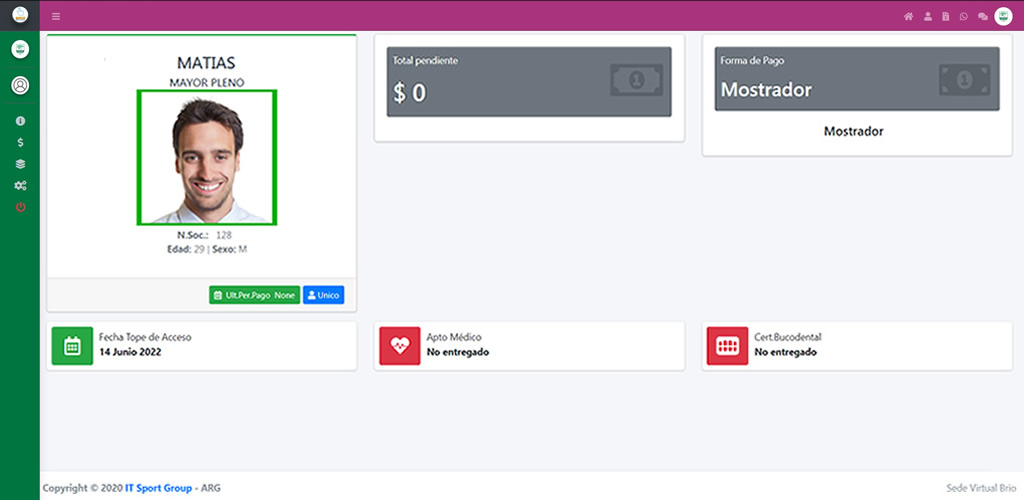Click the club crest in green sidebar
The image size is (1024, 500).
tap(20, 49)
